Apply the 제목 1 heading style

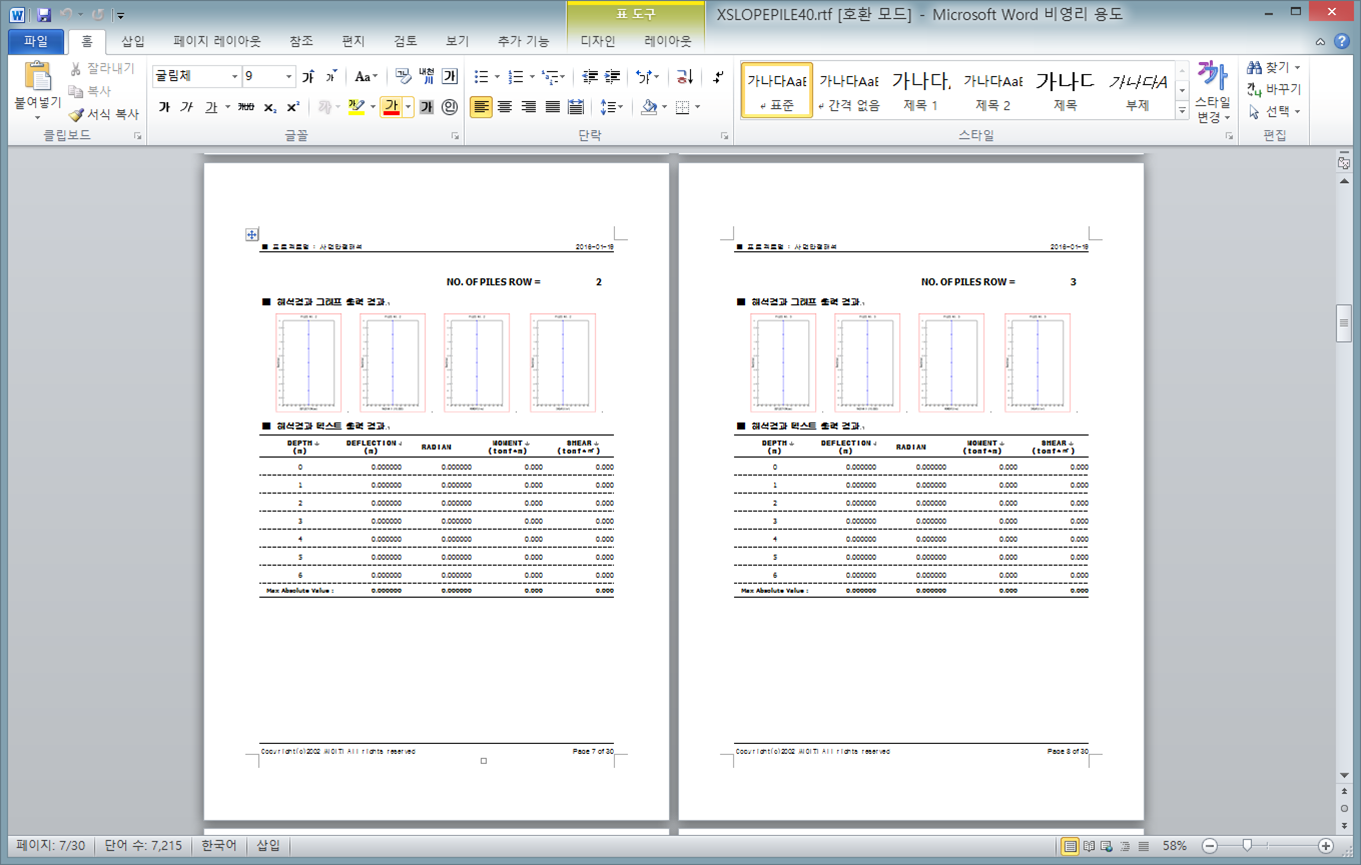921,90
